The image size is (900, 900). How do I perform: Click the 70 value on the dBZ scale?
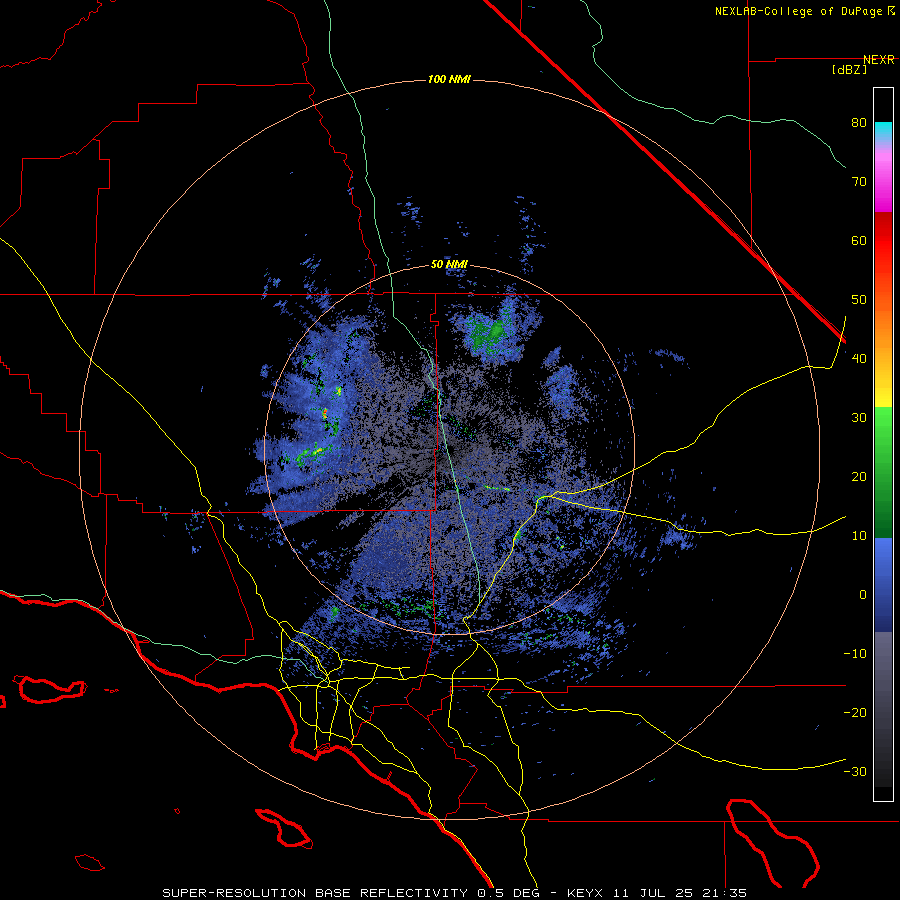pos(859,182)
